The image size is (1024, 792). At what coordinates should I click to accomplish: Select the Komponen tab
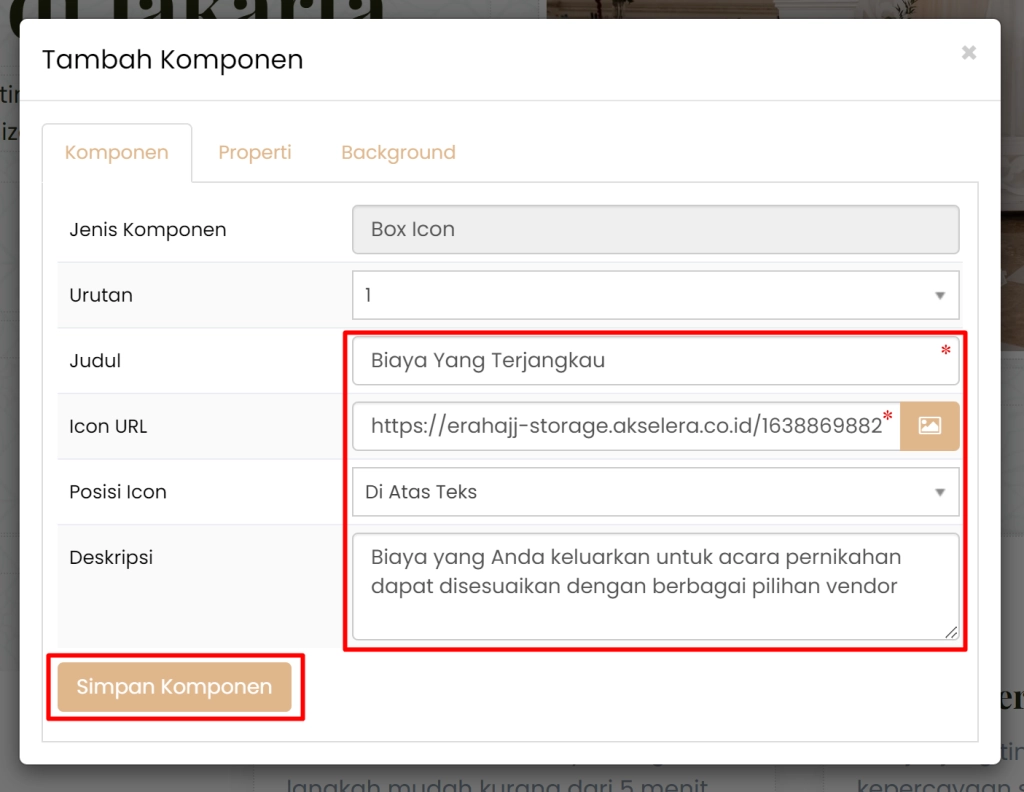pyautogui.click(x=116, y=152)
